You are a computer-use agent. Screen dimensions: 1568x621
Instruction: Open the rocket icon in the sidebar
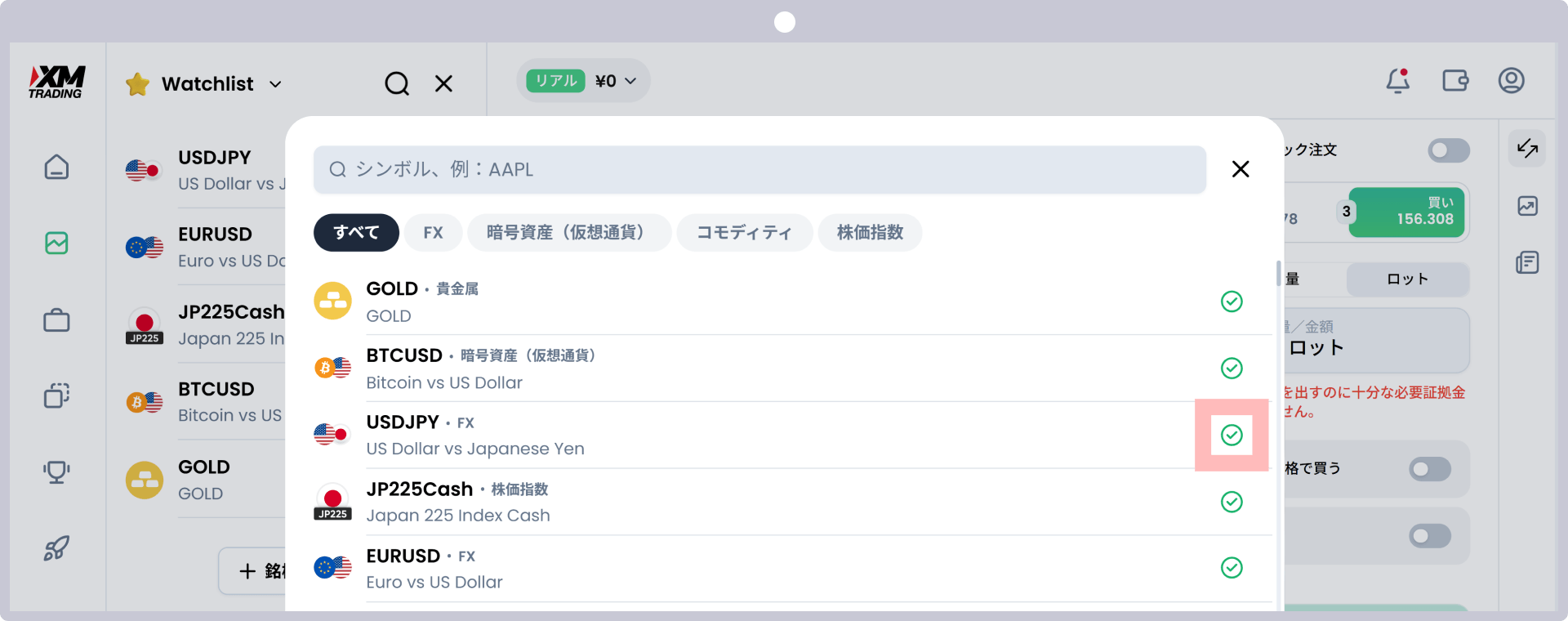56,548
